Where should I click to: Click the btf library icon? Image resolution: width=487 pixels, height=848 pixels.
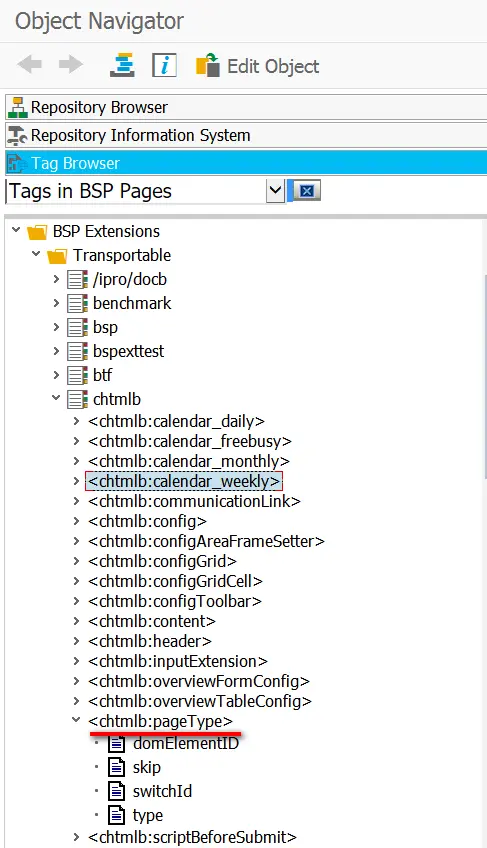tap(77, 375)
